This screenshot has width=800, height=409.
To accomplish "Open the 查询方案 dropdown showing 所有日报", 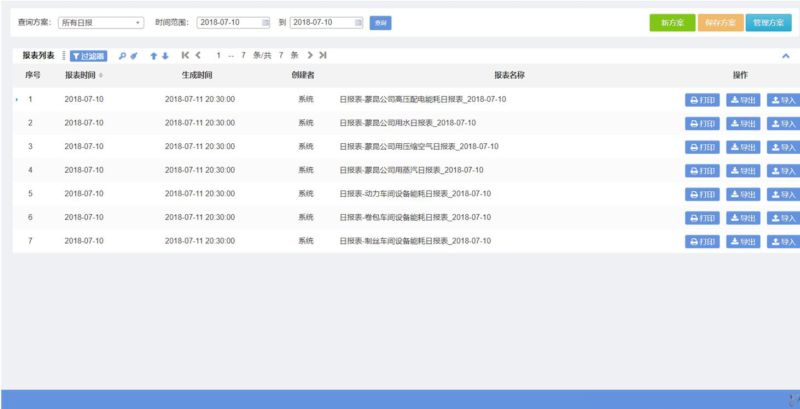I will (x=100, y=22).
